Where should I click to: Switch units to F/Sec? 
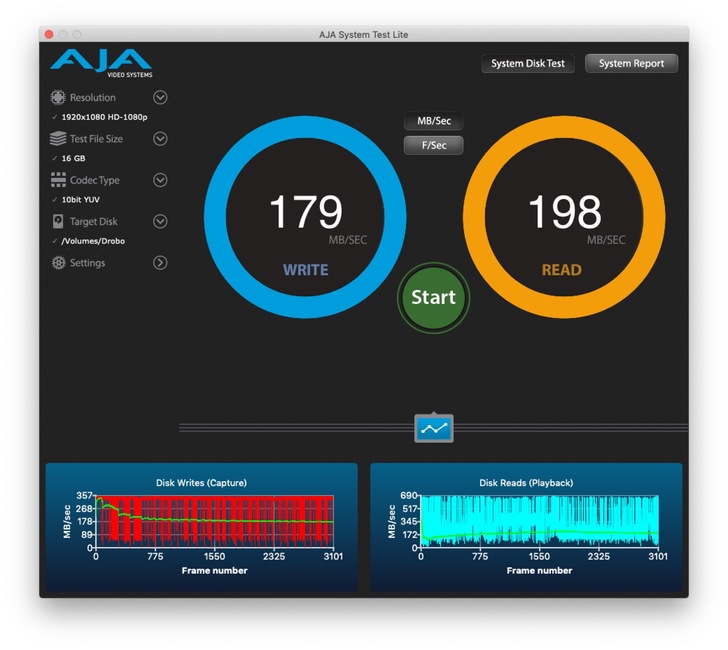[x=434, y=145]
